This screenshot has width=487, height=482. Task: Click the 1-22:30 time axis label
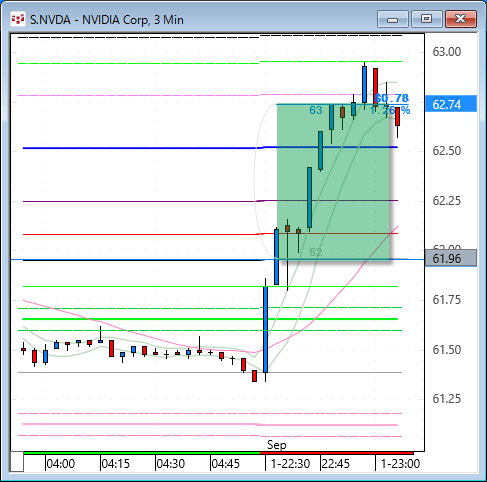click(290, 464)
